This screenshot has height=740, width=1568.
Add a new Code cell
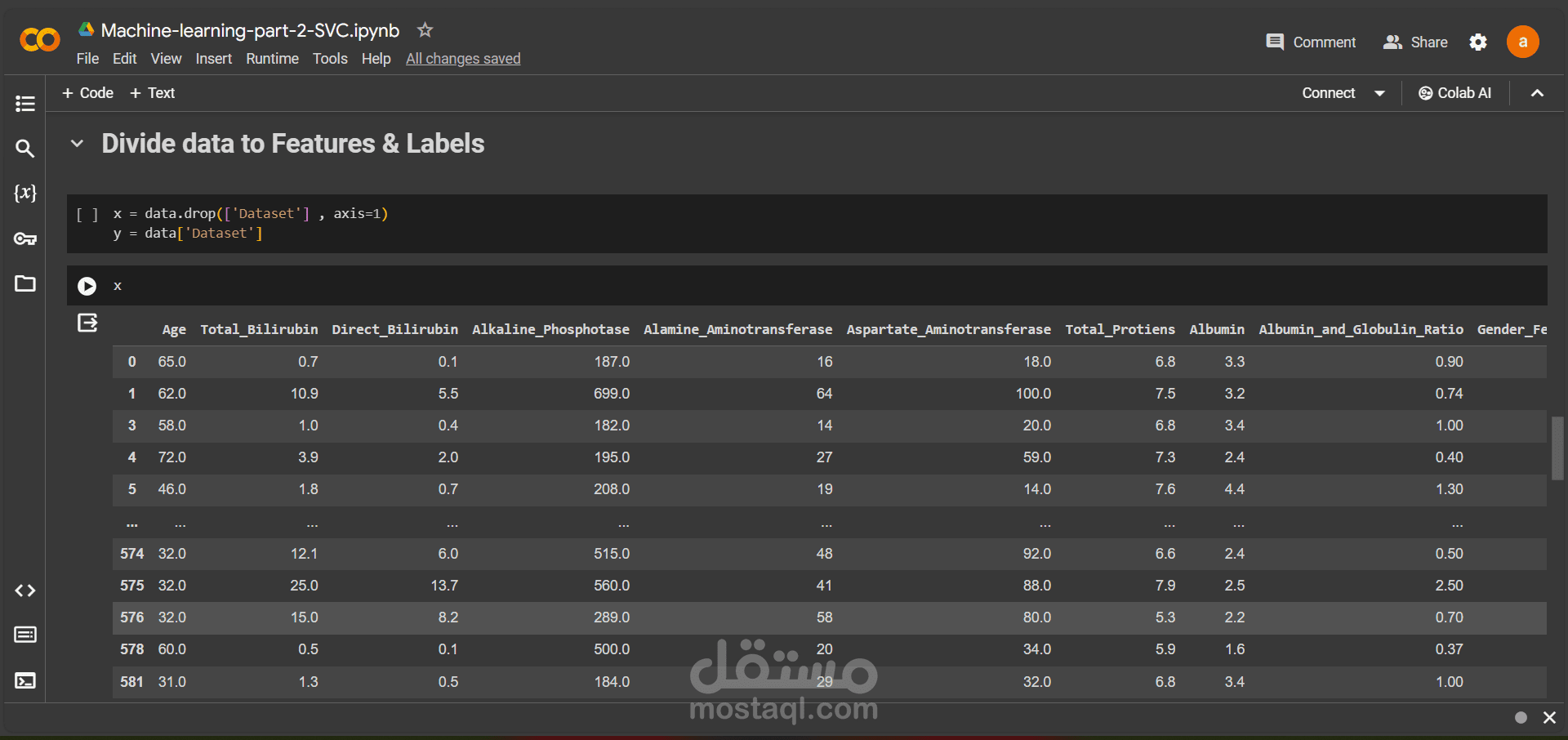point(87,93)
